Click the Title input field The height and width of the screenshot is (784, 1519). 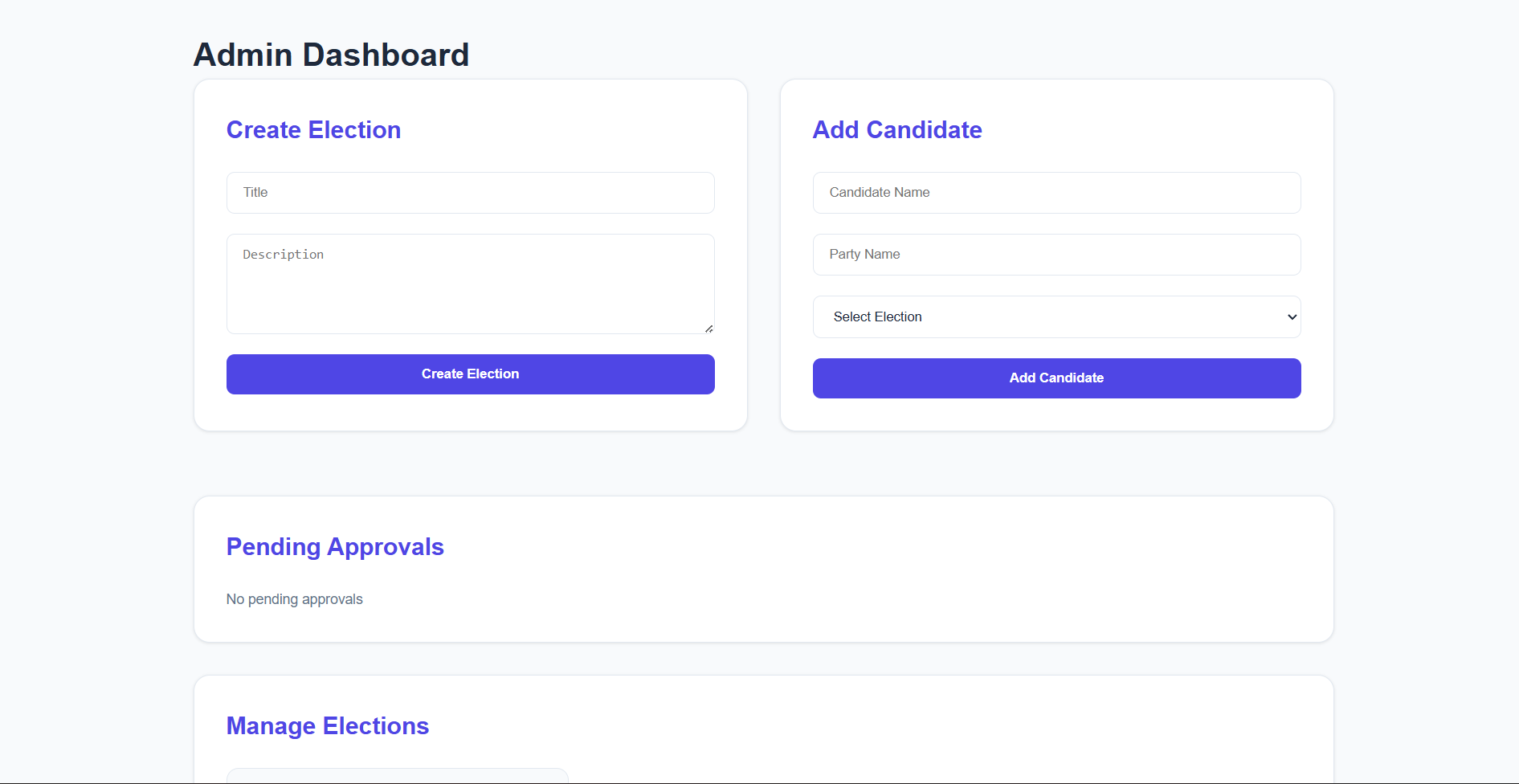(x=470, y=193)
